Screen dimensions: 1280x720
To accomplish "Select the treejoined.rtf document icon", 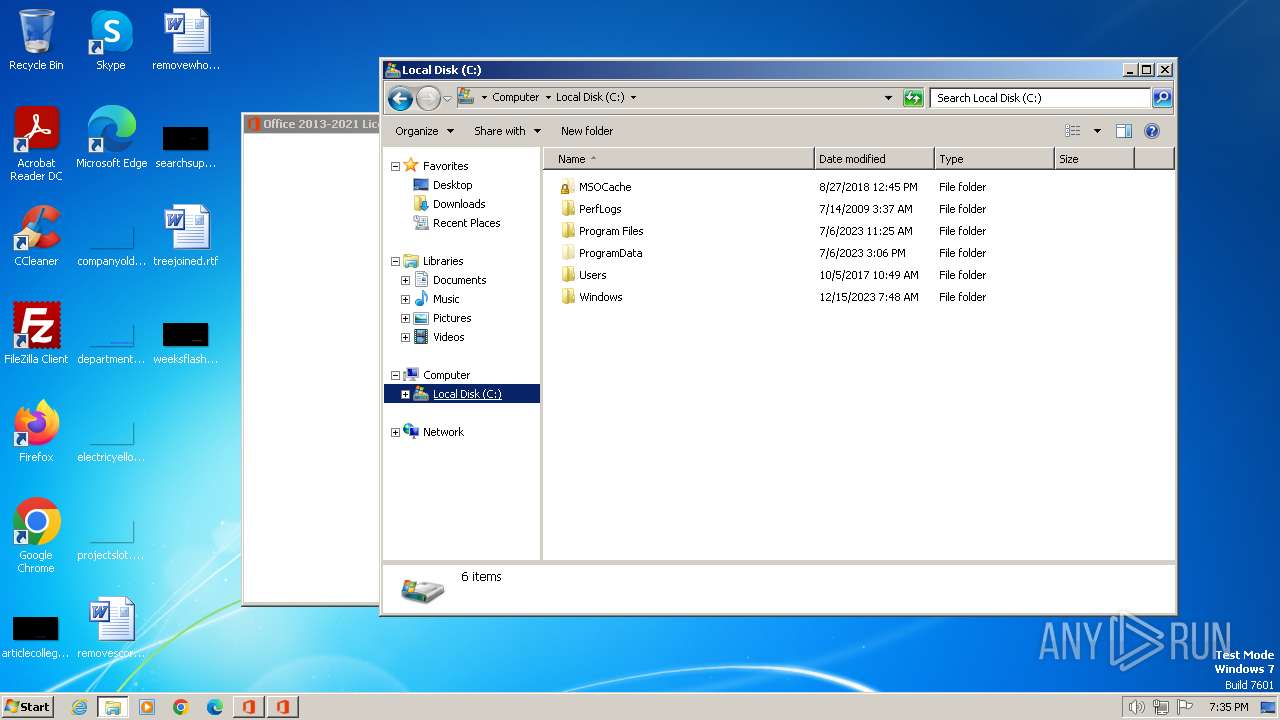I will point(186,236).
